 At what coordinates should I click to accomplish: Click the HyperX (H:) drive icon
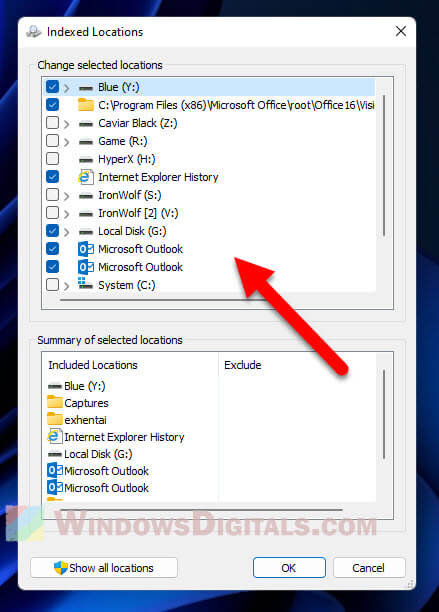[x=86, y=160]
